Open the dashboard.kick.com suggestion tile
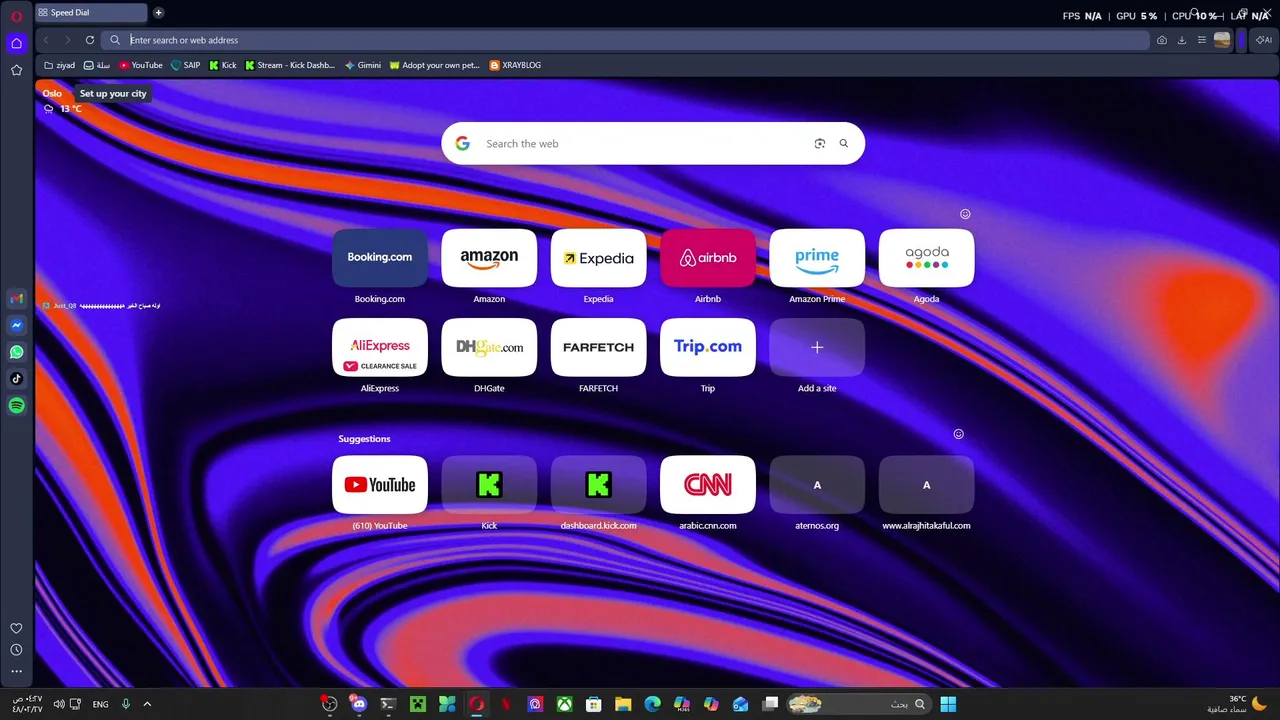This screenshot has width=1280, height=720. 598,485
